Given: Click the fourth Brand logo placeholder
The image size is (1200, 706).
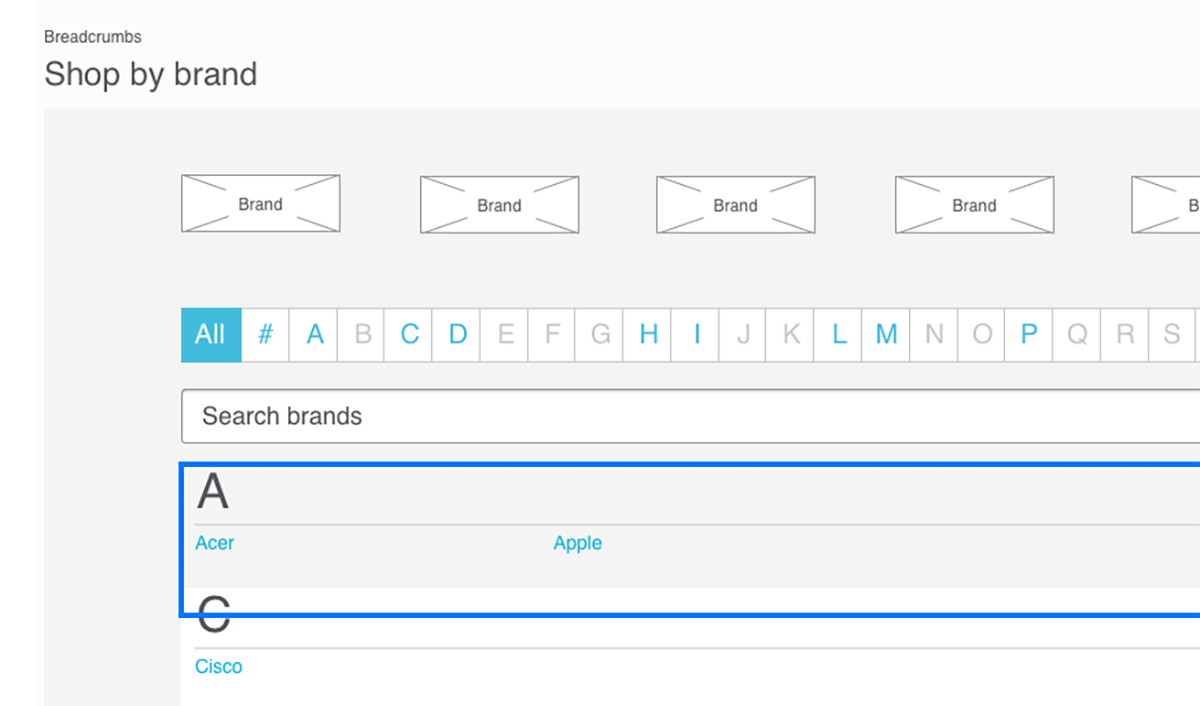Looking at the screenshot, I should pos(974,205).
